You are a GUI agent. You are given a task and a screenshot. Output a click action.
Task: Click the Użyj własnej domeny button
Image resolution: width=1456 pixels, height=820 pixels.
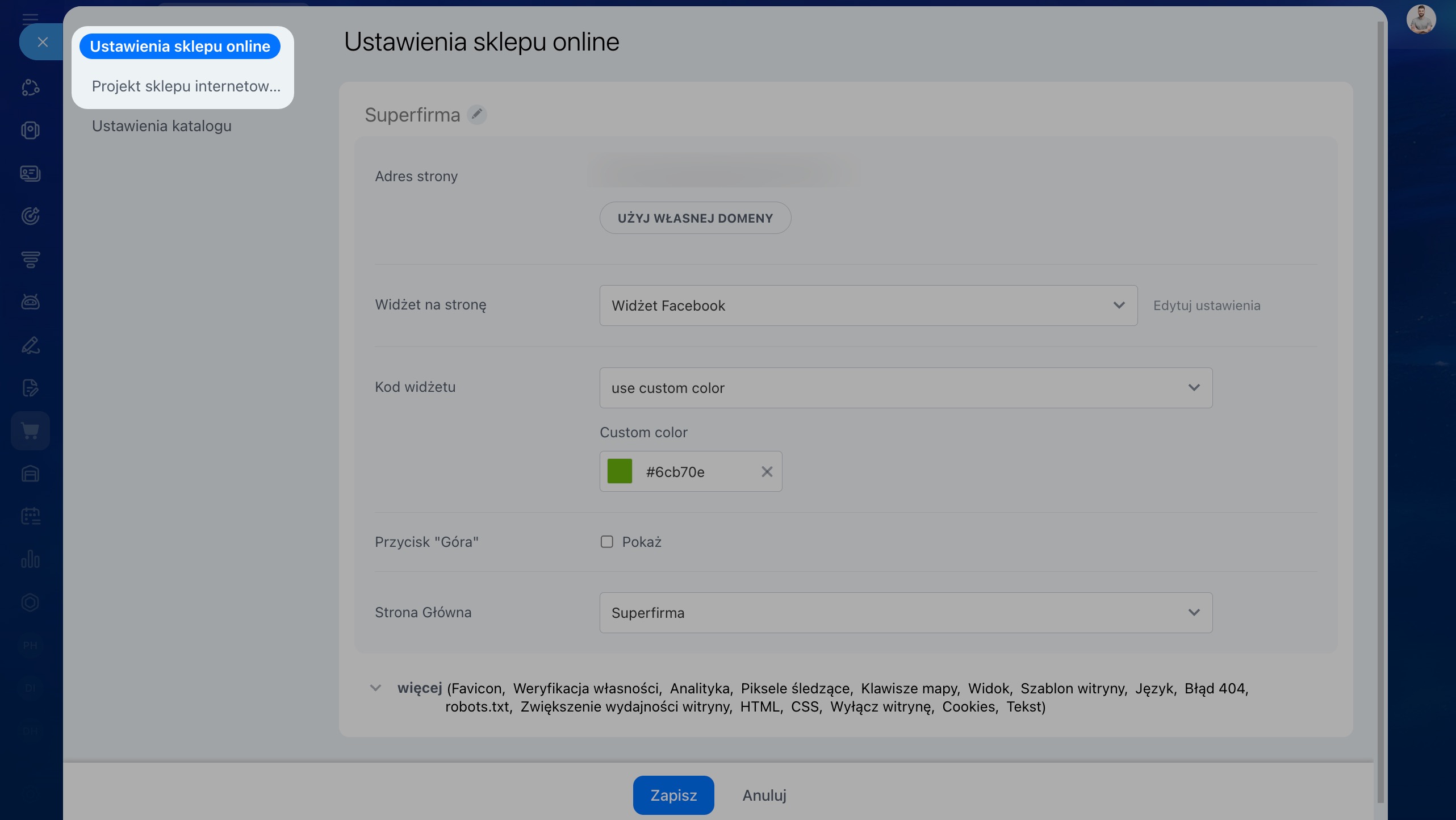point(695,218)
